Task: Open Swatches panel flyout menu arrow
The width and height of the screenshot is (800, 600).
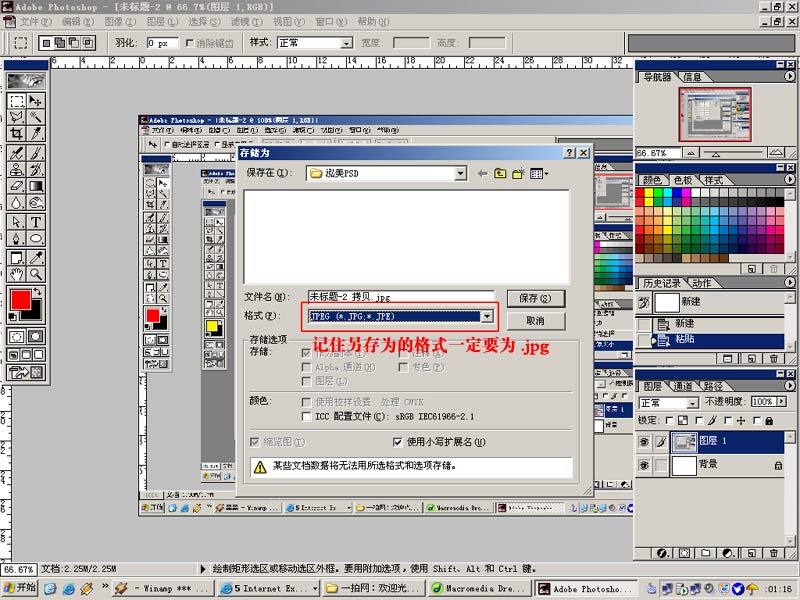Action: click(x=789, y=179)
